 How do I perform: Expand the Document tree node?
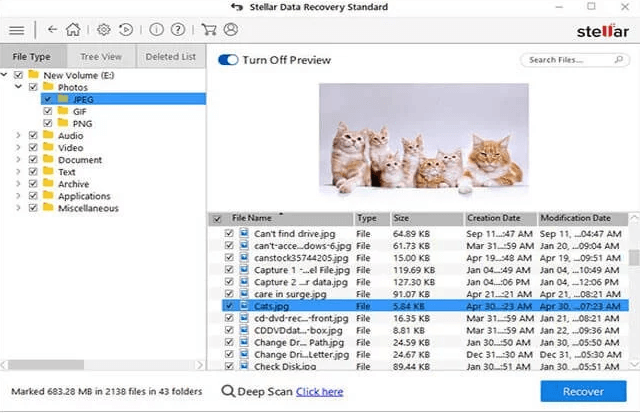[x=18, y=159]
